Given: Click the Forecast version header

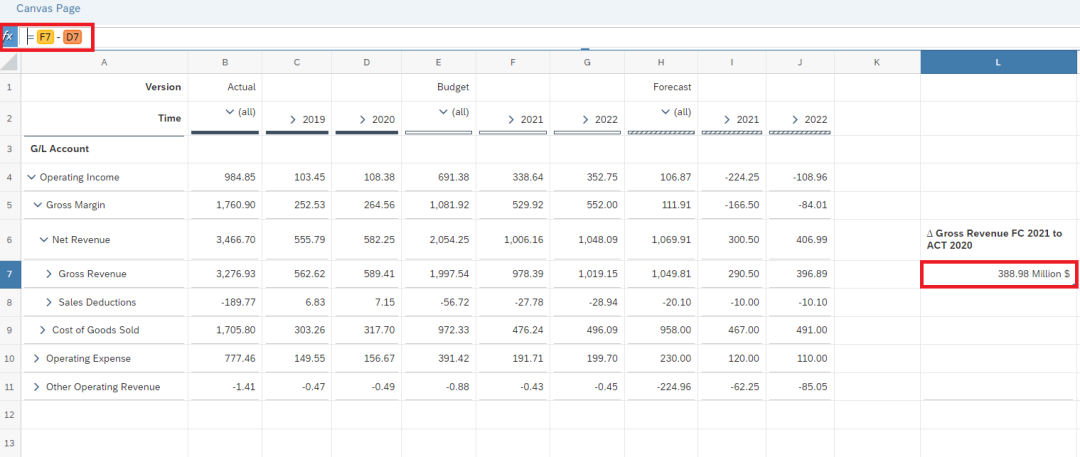Looking at the screenshot, I should click(672, 87).
